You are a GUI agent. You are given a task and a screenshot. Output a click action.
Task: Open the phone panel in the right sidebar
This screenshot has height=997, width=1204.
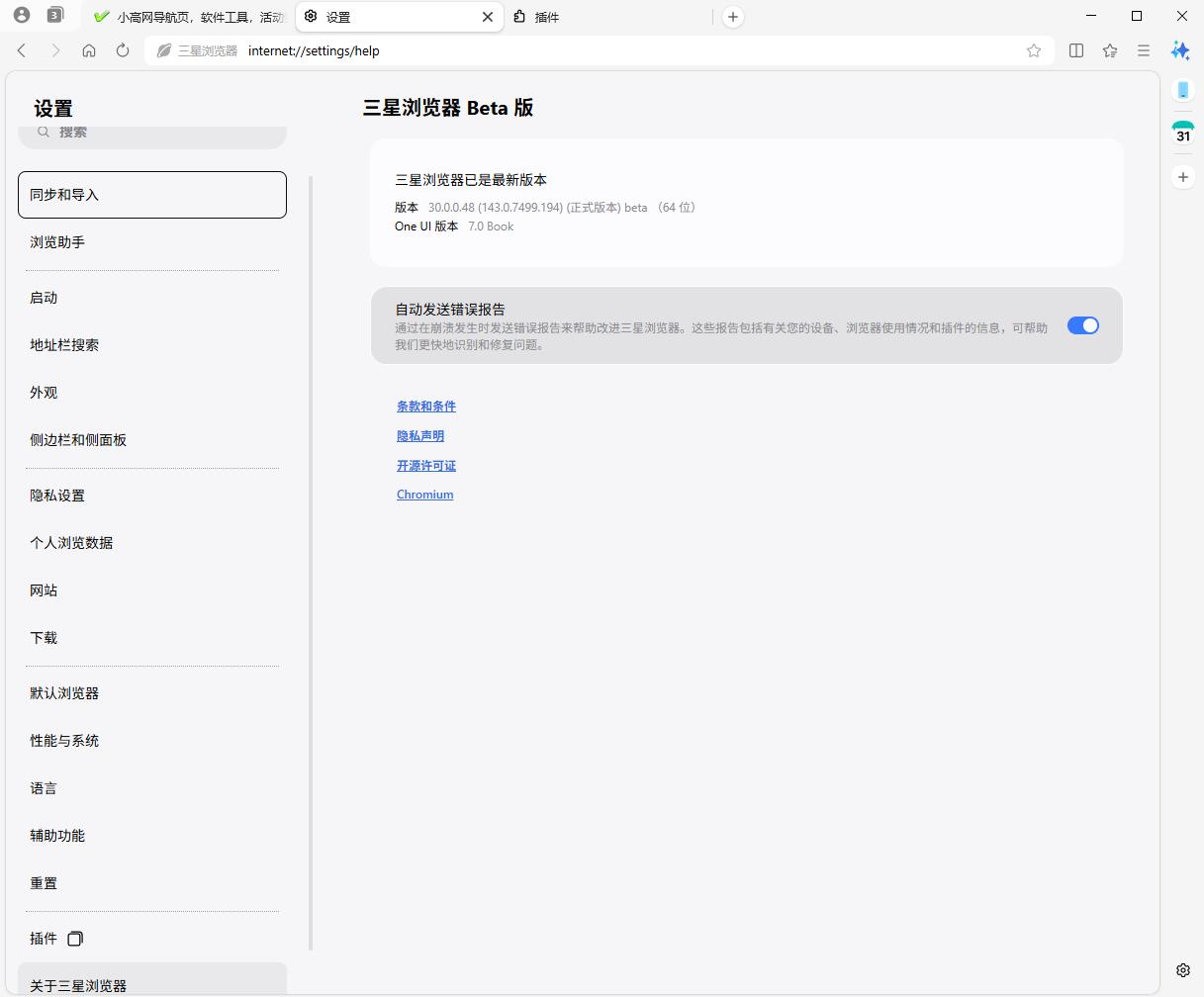1183,89
